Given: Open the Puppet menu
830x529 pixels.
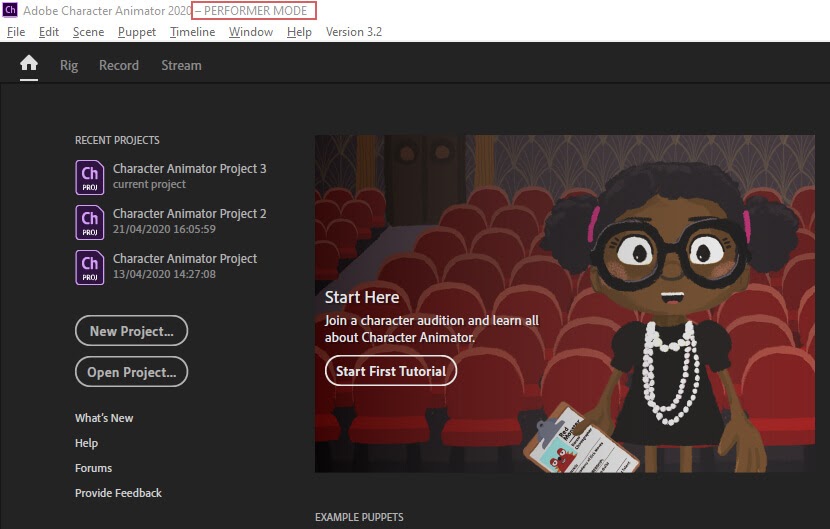Looking at the screenshot, I should point(137,32).
